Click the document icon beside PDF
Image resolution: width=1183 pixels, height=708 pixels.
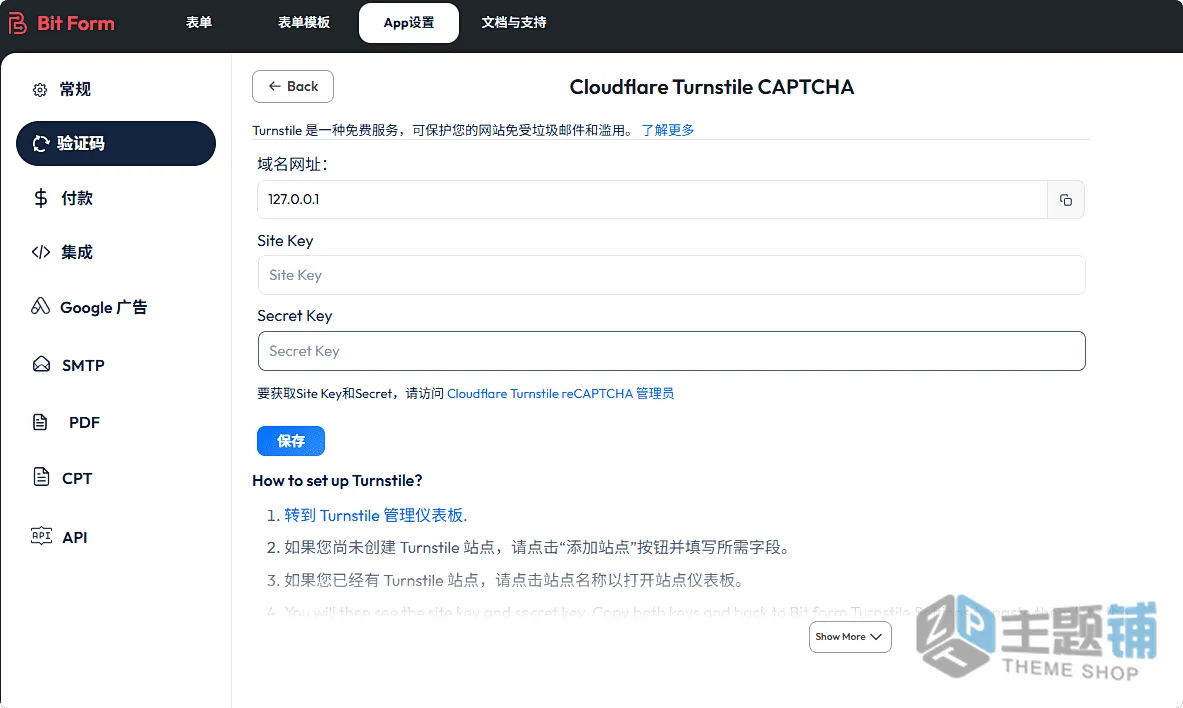(x=40, y=422)
